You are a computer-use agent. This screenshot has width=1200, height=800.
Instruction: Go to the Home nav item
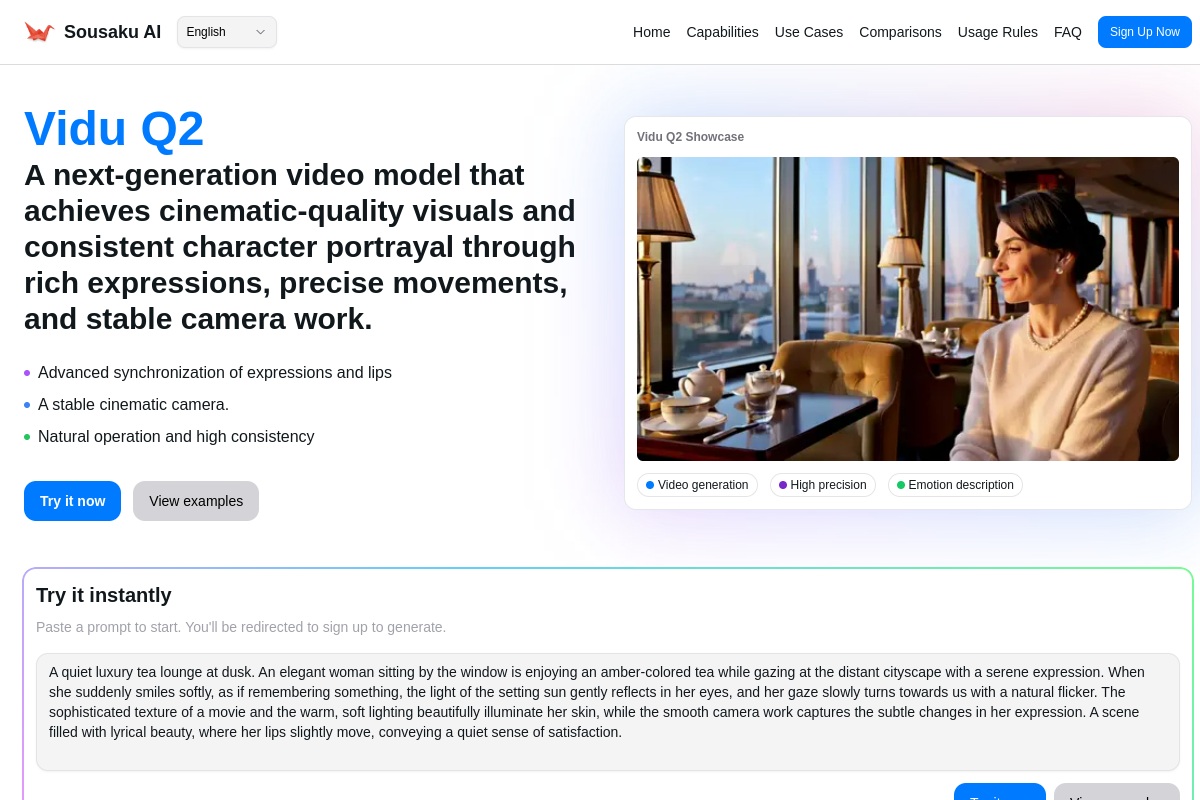click(651, 32)
